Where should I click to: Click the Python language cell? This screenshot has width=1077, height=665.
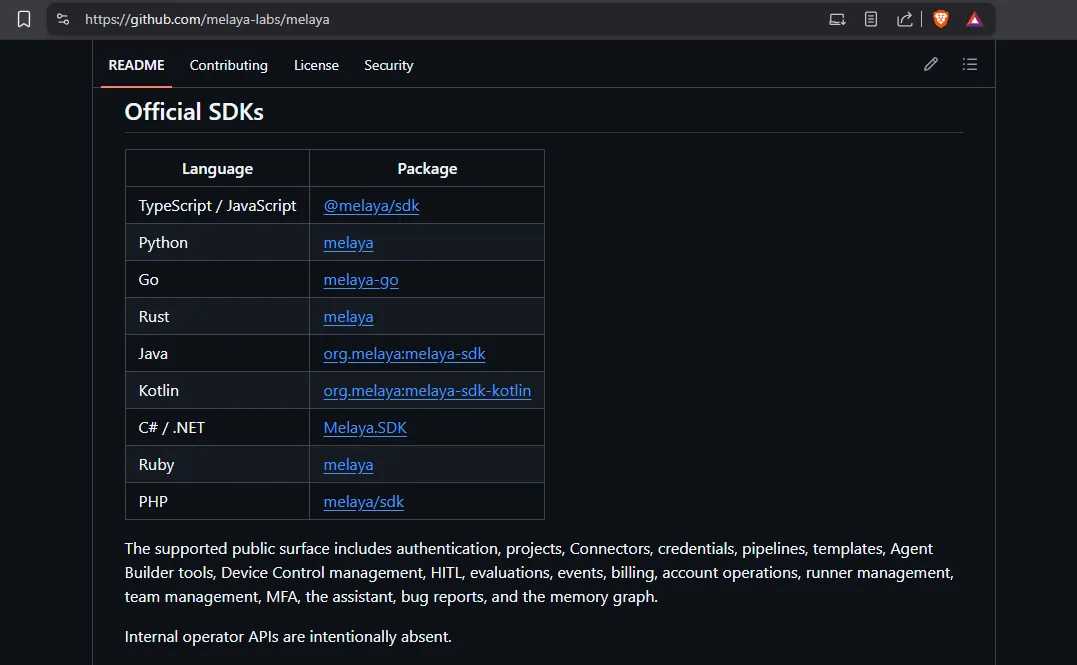pos(217,243)
